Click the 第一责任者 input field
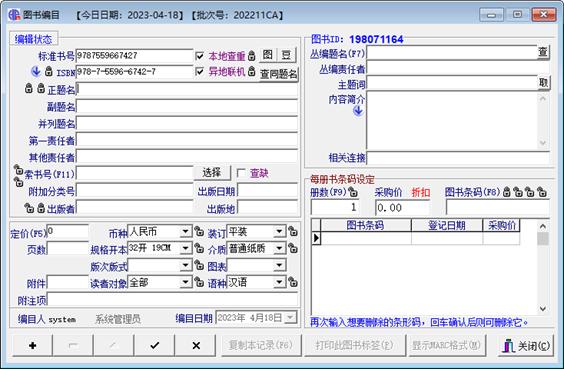Image resolution: width=564 pixels, height=369 pixels. (187, 140)
